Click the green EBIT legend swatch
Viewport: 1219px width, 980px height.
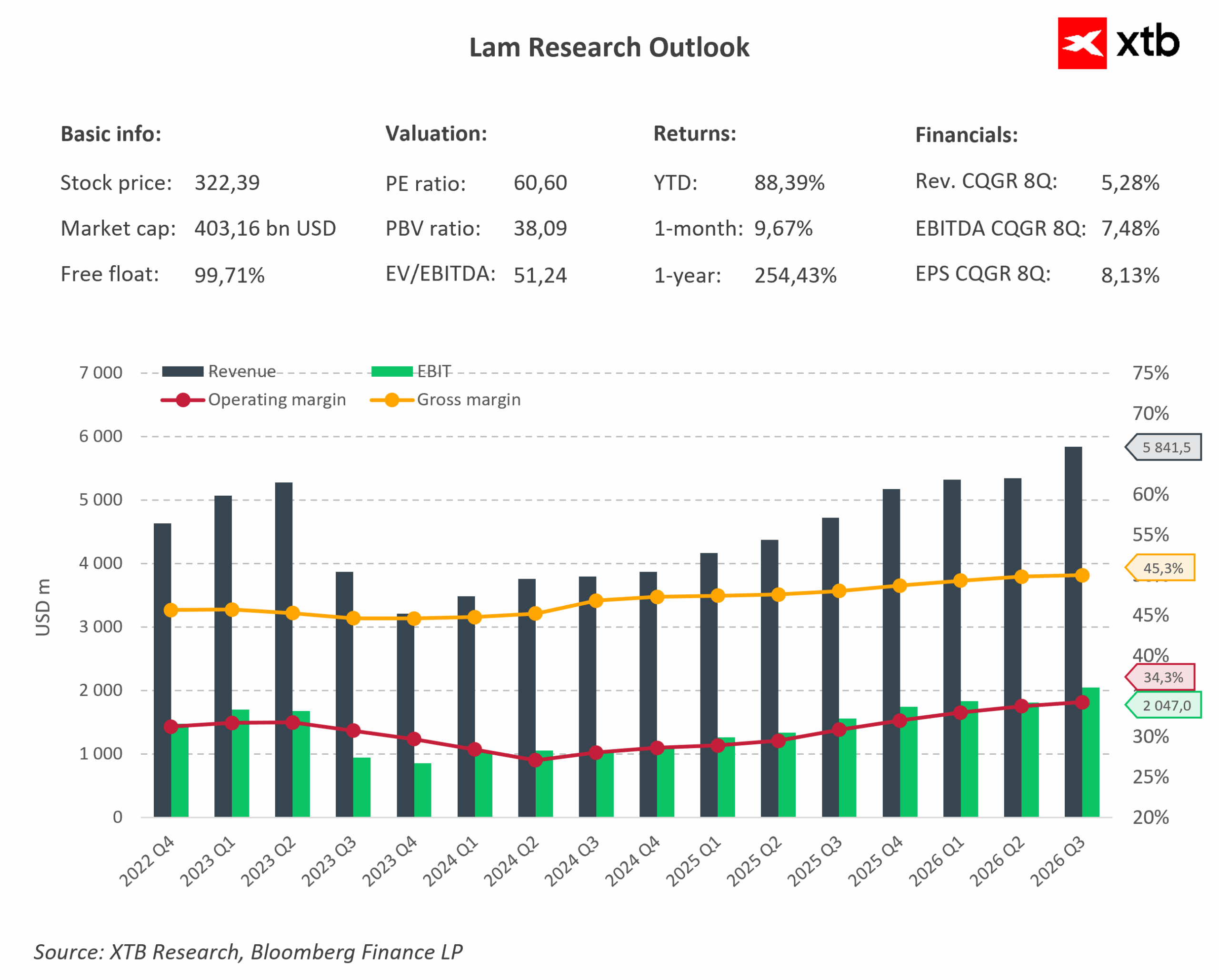(x=392, y=371)
